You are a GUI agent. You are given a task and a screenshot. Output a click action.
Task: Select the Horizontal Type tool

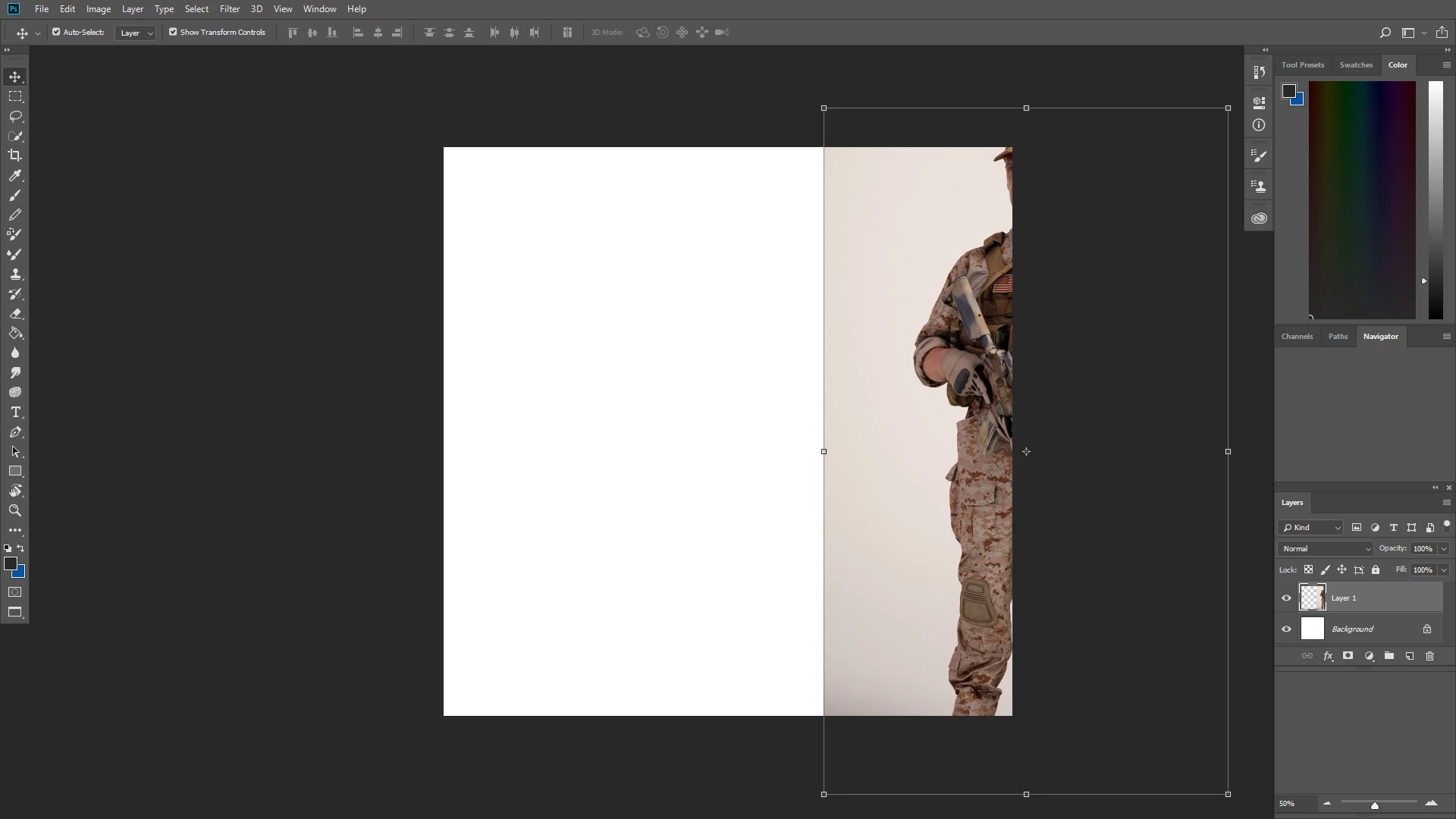pos(15,412)
